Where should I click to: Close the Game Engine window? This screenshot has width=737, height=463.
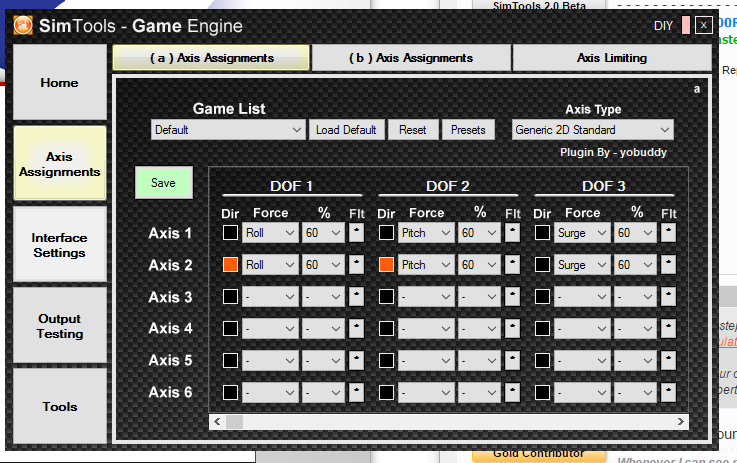(703, 25)
